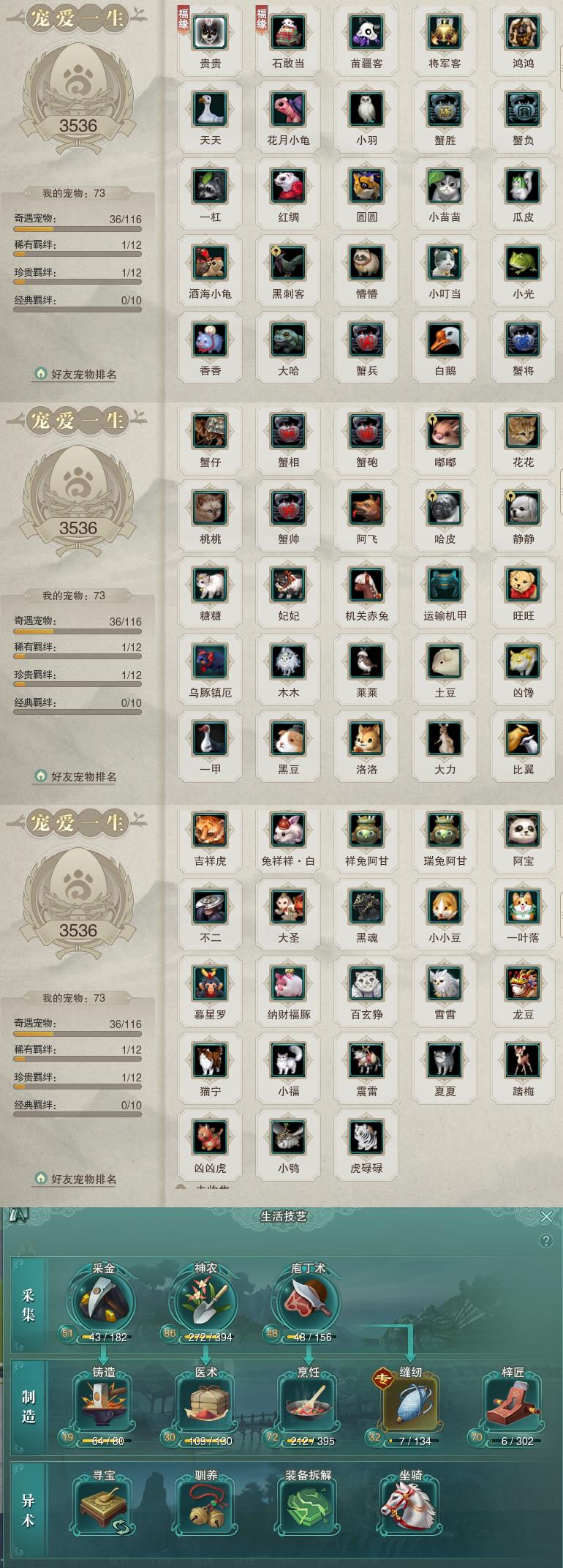Open the 坐骑 mount skill icon
The height and width of the screenshot is (1568, 563).
[410, 1508]
